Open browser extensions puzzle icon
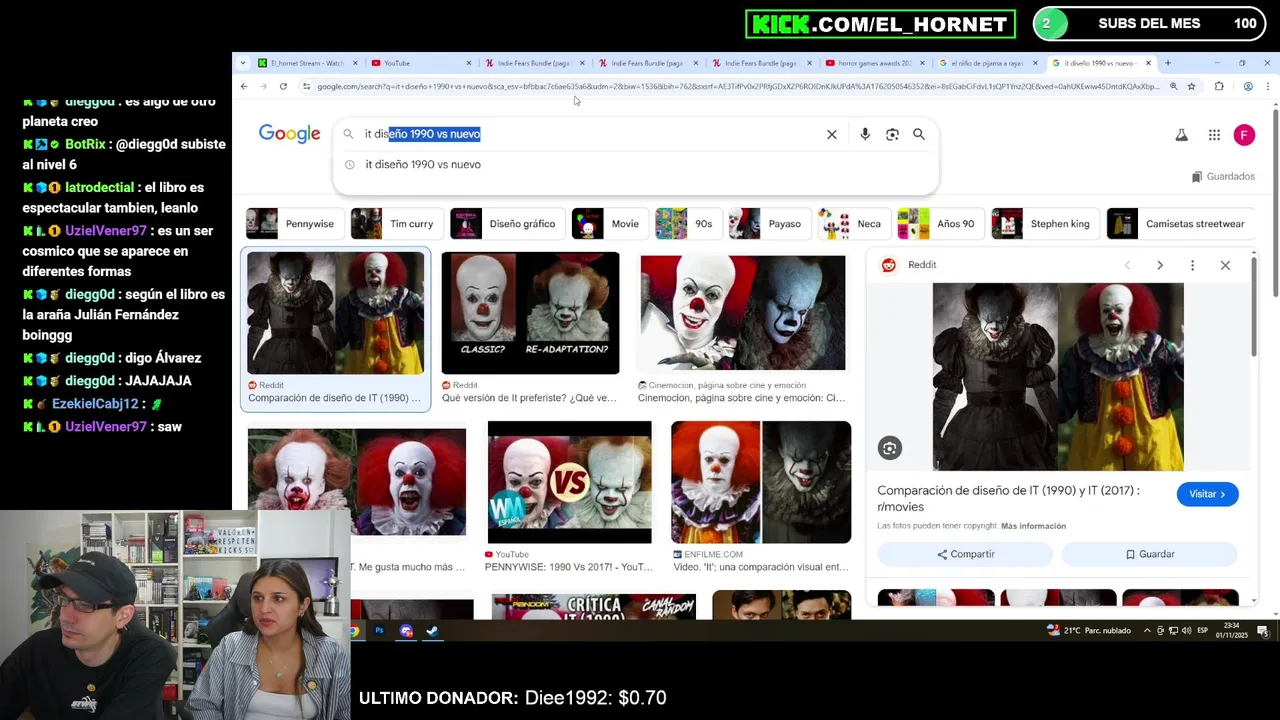The width and height of the screenshot is (1280, 720). [1219, 87]
